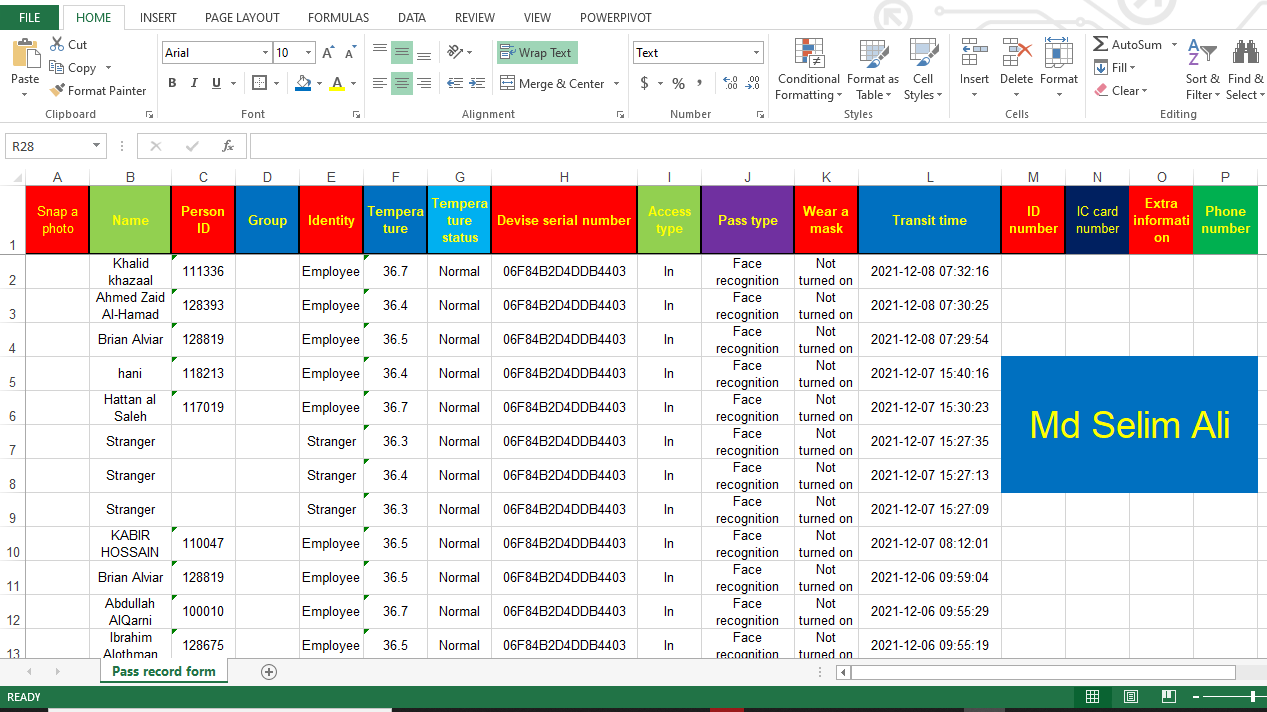Click the Insert Function fx icon
The width and height of the screenshot is (1267, 712).
(228, 146)
